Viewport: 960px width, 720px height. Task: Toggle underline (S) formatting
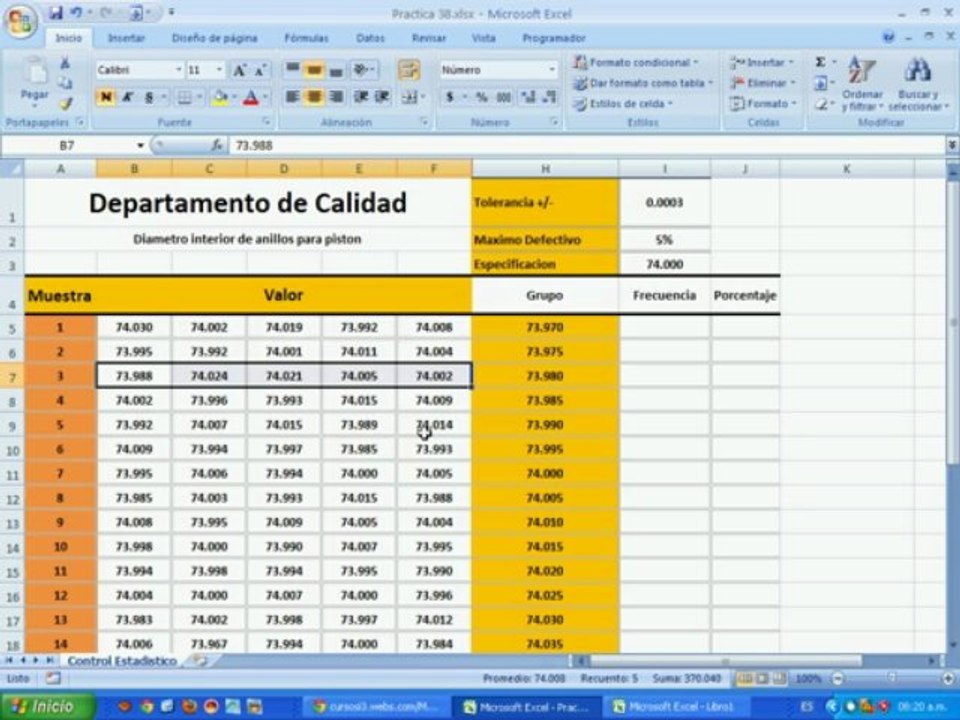coord(149,97)
